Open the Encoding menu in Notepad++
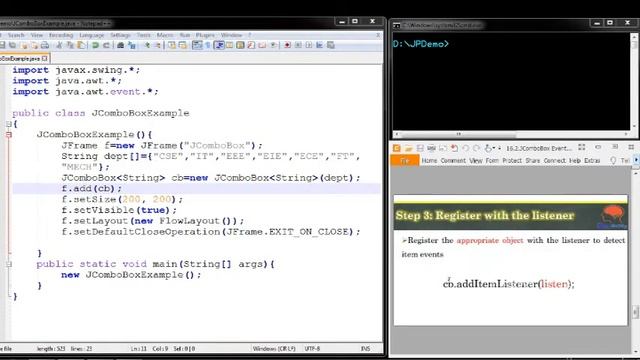 [61, 35]
